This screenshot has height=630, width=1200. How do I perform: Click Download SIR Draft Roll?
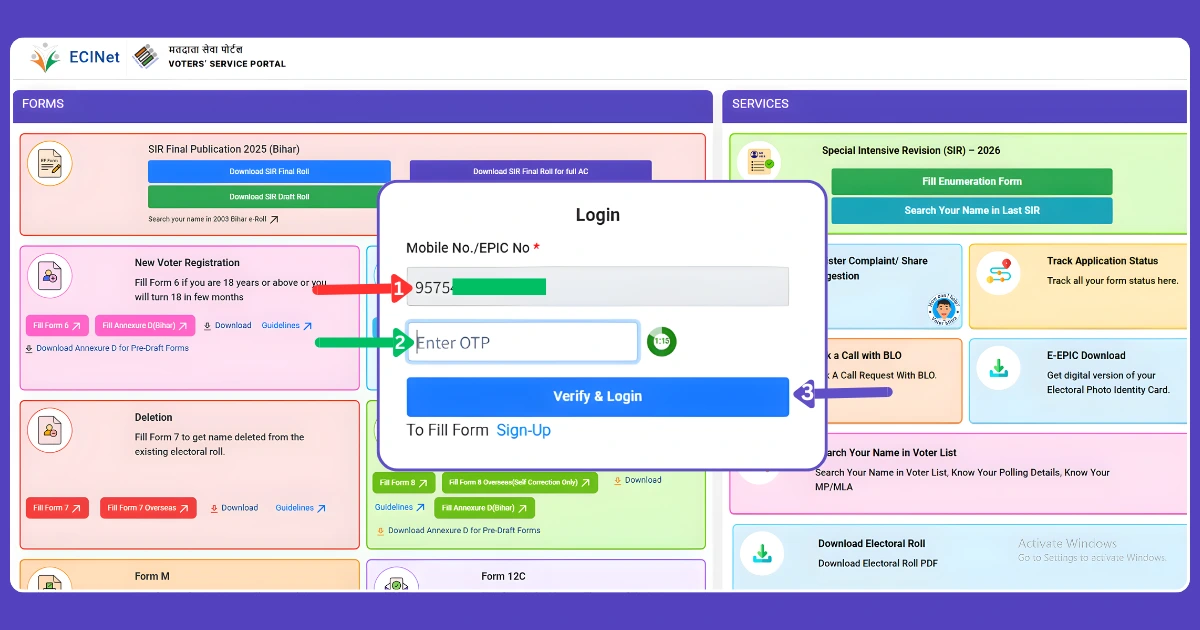coord(270,196)
